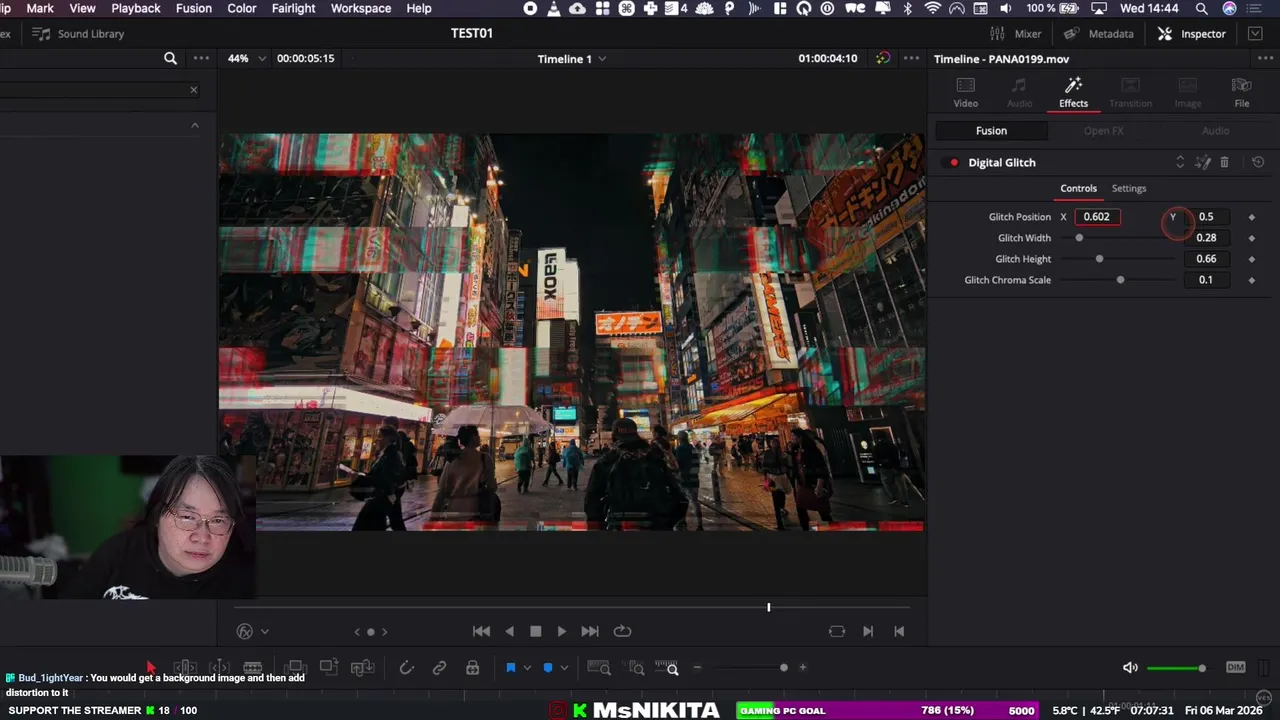
Task: Click the Glitch Position Y value field
Action: click(x=1206, y=217)
